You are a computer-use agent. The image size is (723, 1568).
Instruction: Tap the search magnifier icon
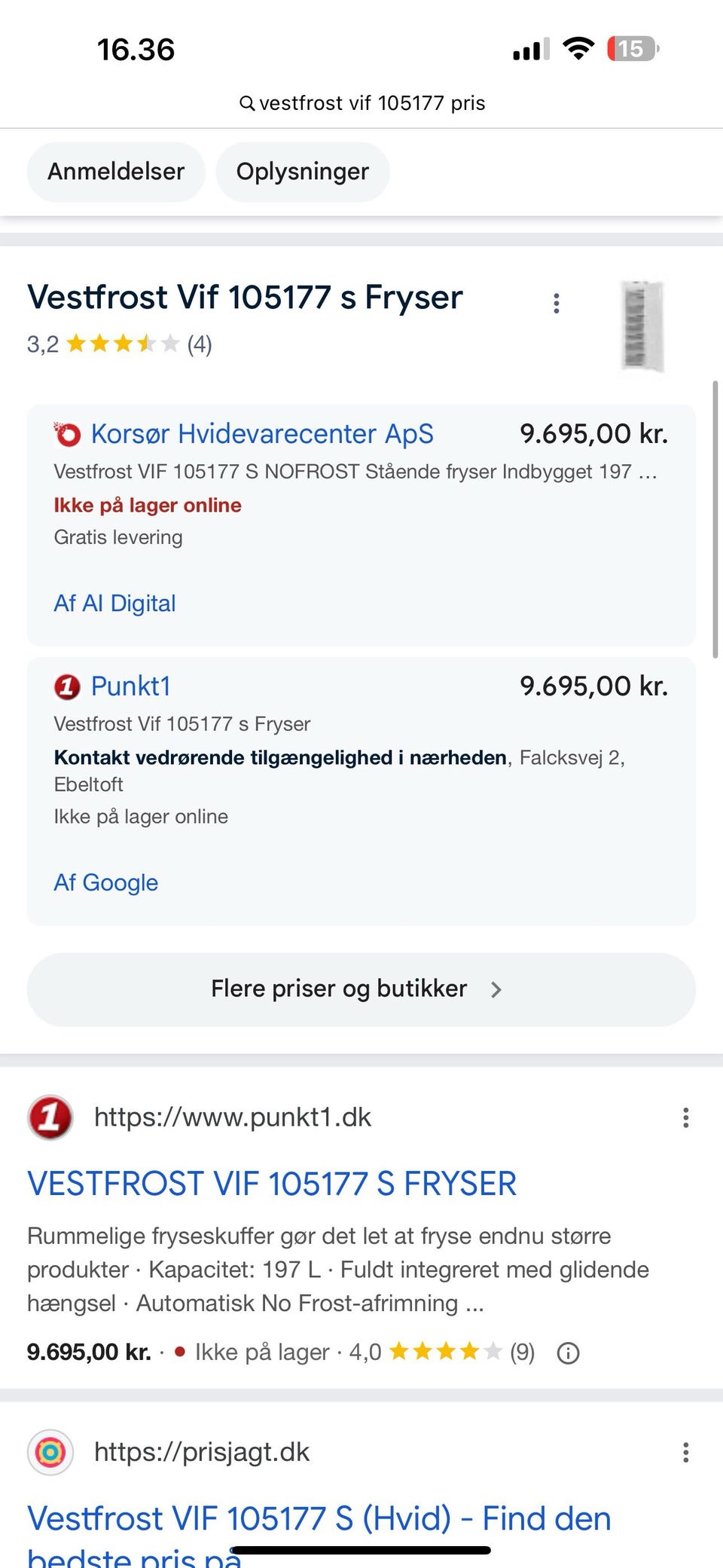(247, 103)
